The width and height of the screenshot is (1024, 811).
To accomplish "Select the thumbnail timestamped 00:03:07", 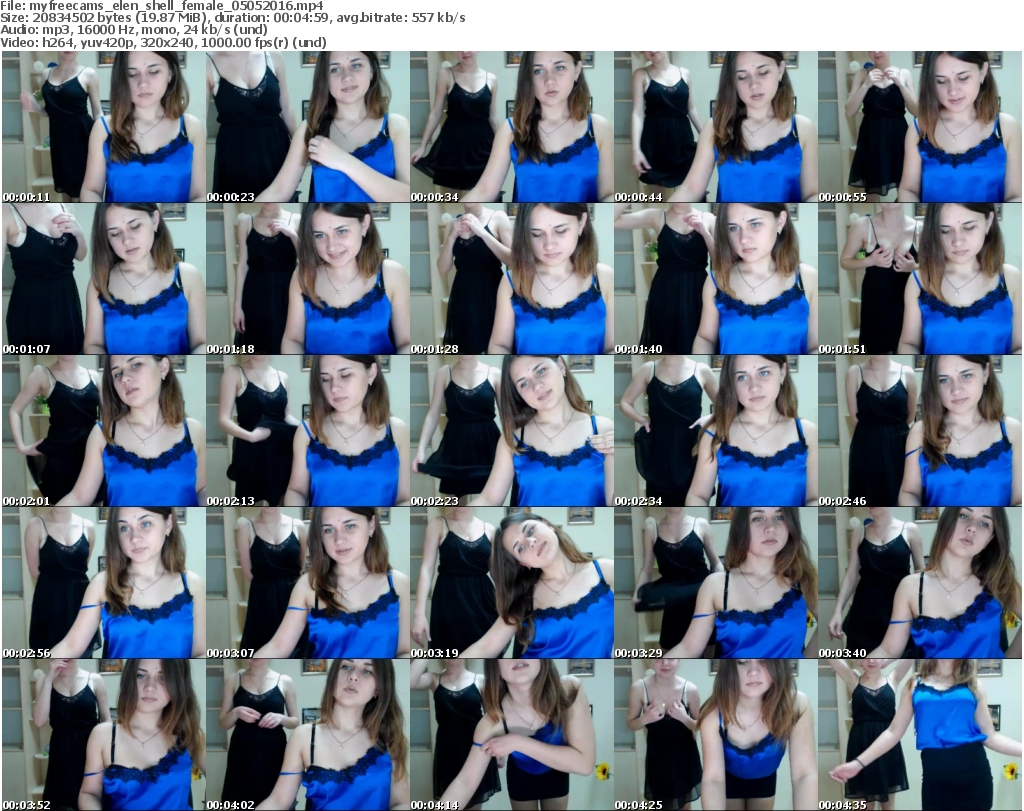I will pyautogui.click(x=308, y=583).
